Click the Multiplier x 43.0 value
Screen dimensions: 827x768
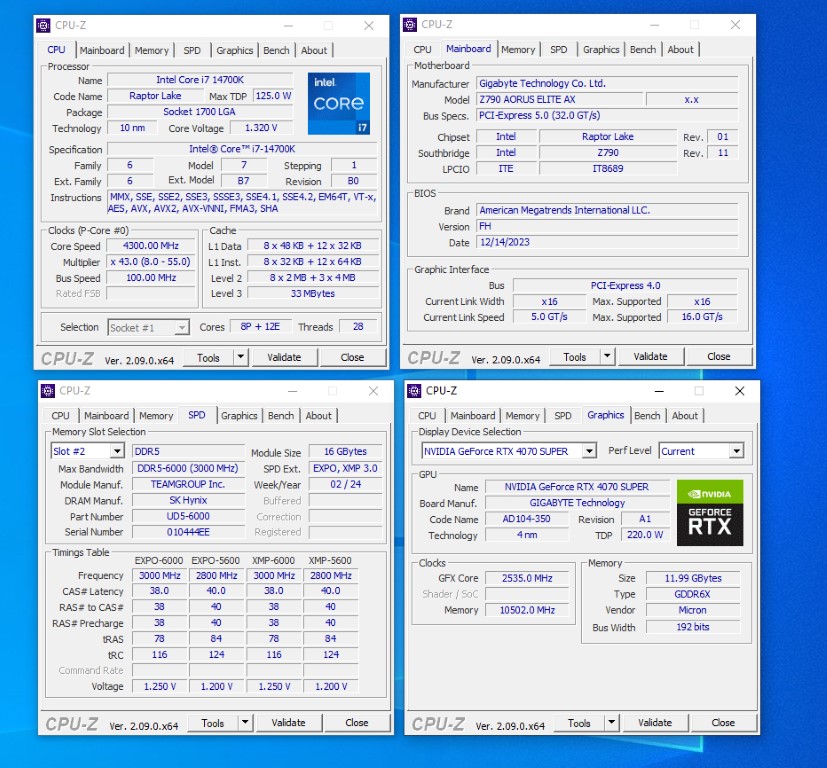[x=151, y=262]
